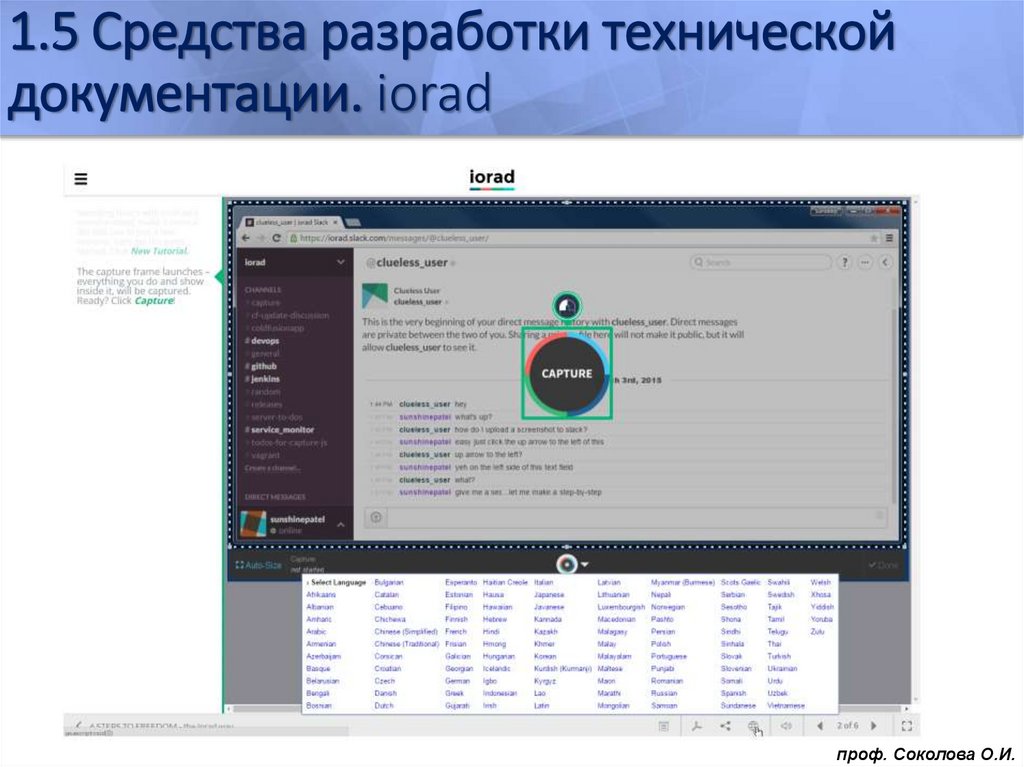Click the central Capture record button

[566, 373]
